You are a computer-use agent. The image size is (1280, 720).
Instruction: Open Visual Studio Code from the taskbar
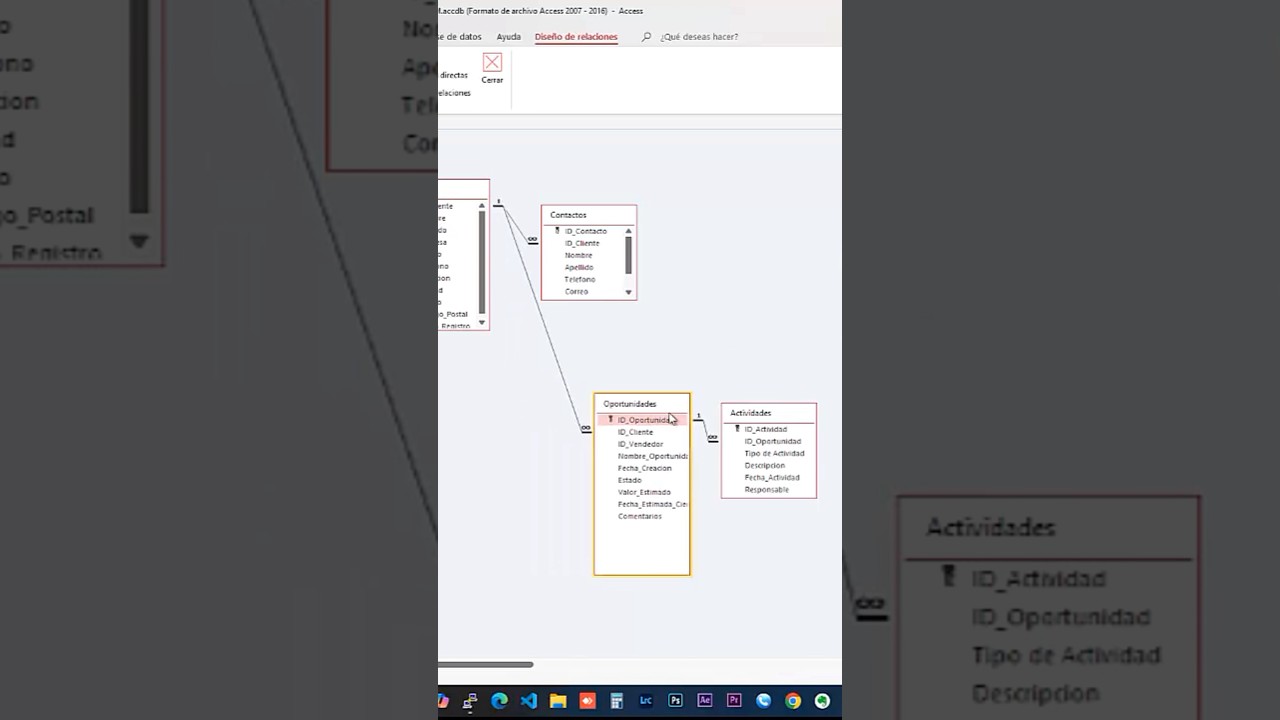pos(529,701)
